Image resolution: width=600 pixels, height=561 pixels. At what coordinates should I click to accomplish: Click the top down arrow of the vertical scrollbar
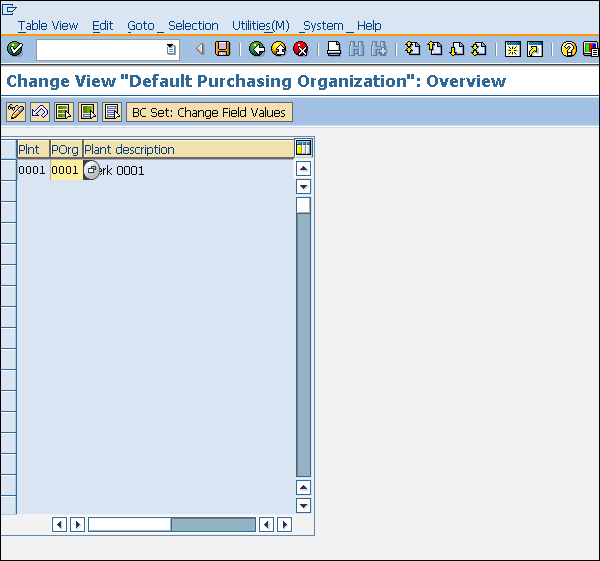coord(303,187)
